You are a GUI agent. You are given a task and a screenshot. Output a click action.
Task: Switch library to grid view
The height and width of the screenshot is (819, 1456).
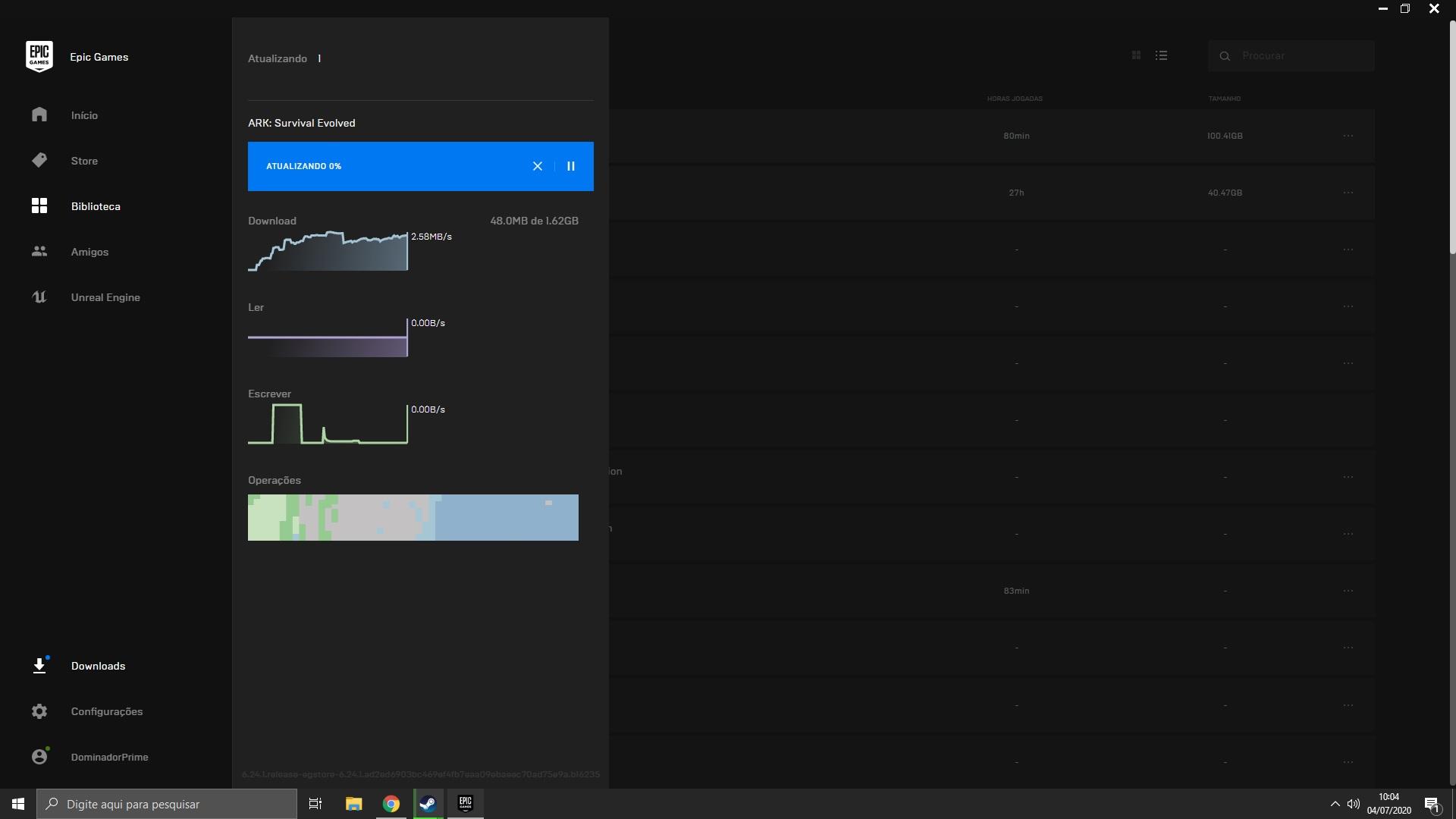[x=1136, y=55]
